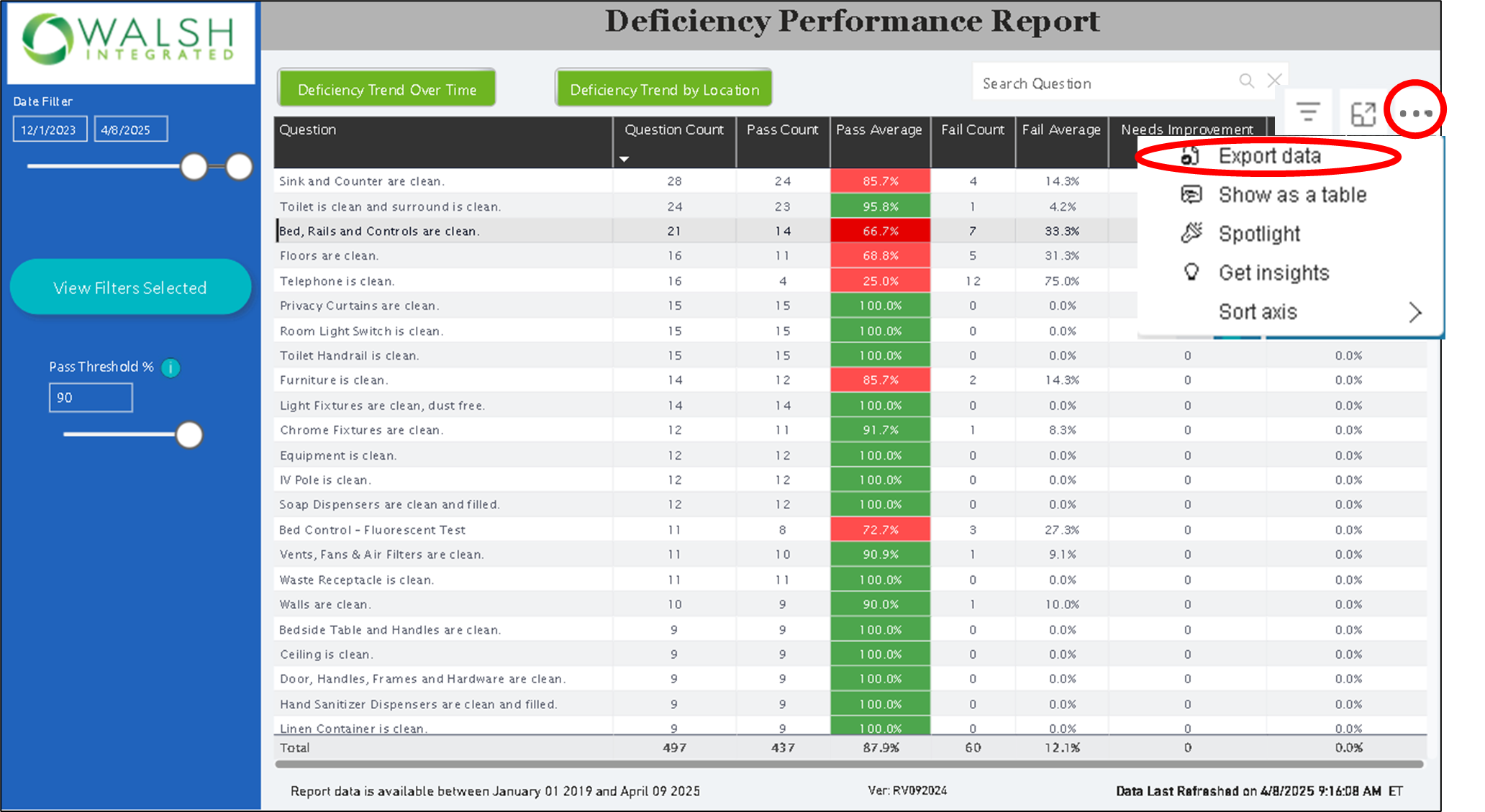
Task: Click the Spotlight menu icon
Action: (1191, 233)
